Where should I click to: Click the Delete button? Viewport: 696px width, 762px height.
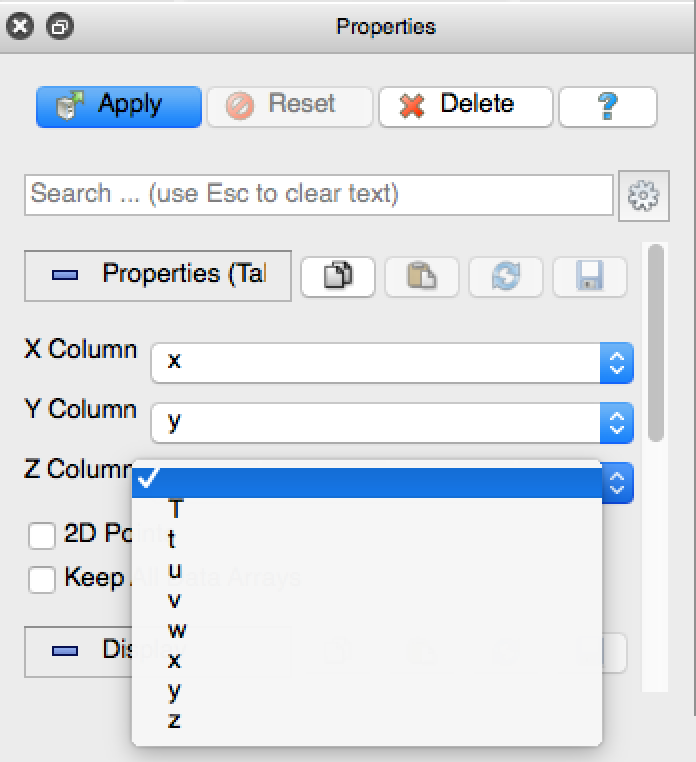point(465,105)
